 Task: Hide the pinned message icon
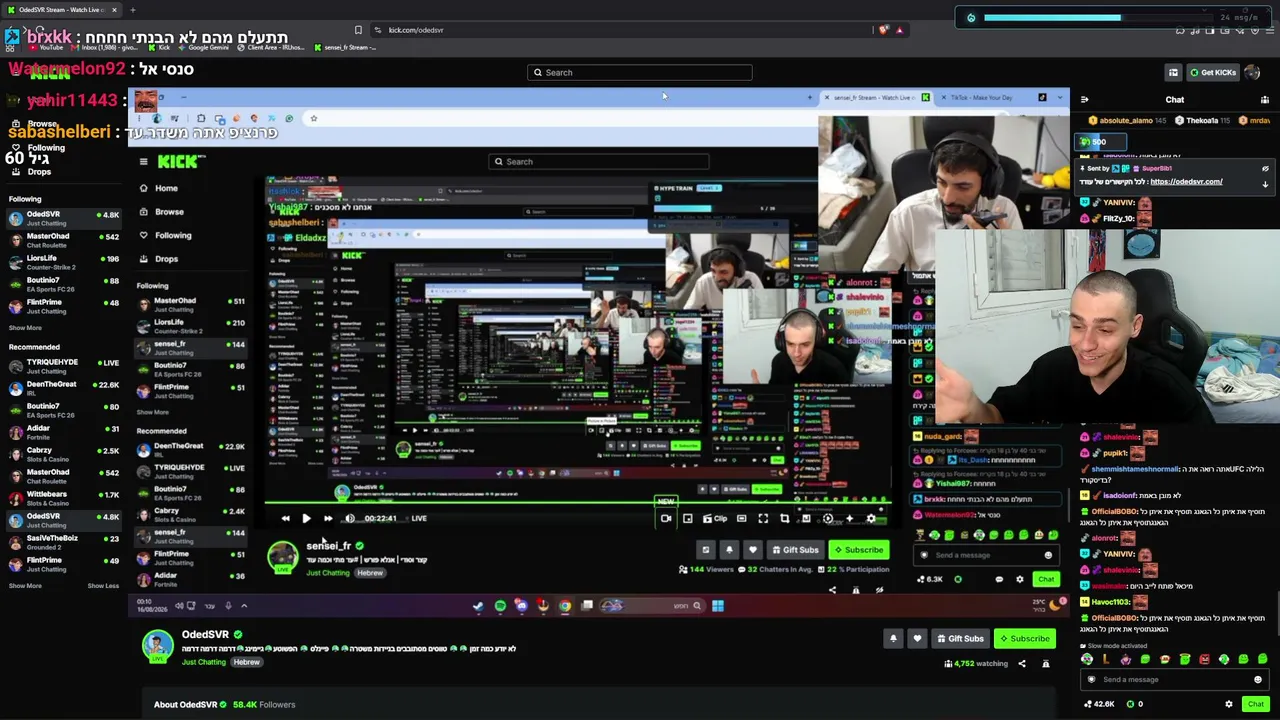click(1265, 169)
